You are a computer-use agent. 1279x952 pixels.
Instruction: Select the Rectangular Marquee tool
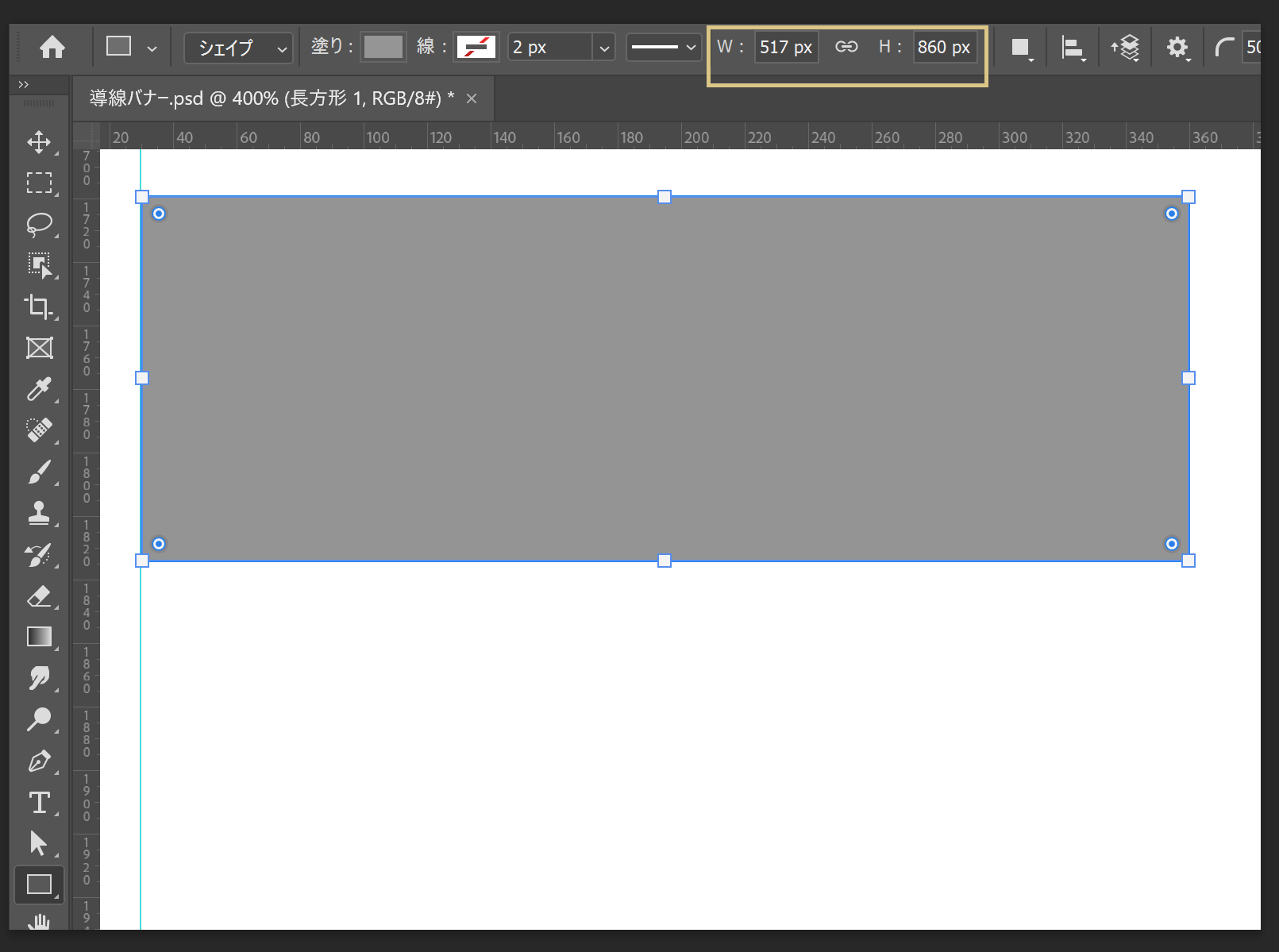(x=40, y=183)
